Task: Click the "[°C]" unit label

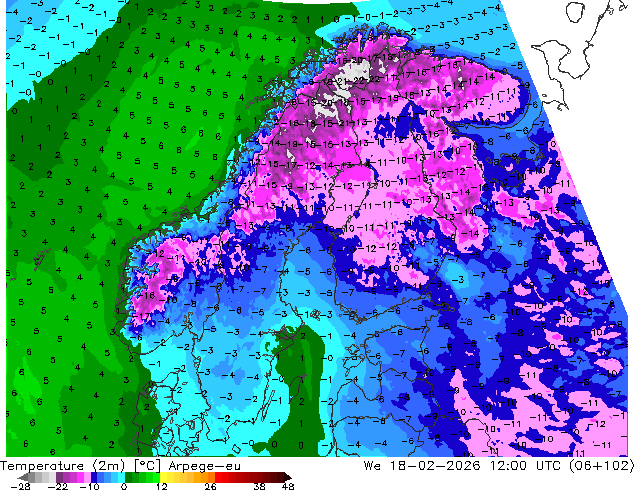Action: coord(147,466)
